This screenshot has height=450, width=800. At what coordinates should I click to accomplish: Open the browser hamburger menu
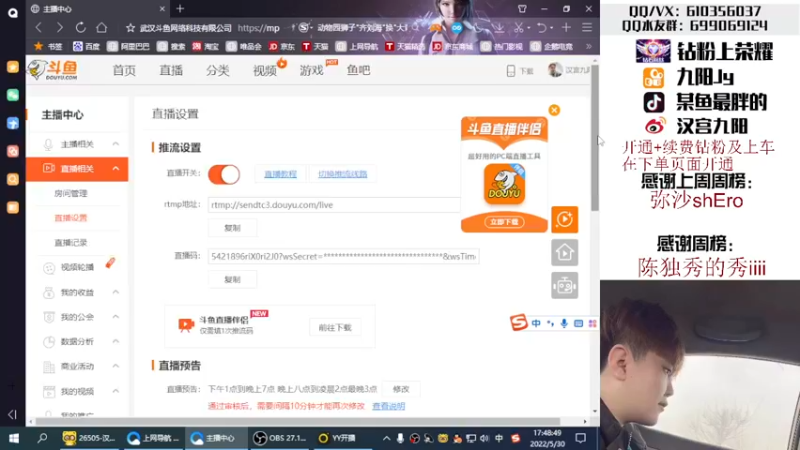pos(587,28)
